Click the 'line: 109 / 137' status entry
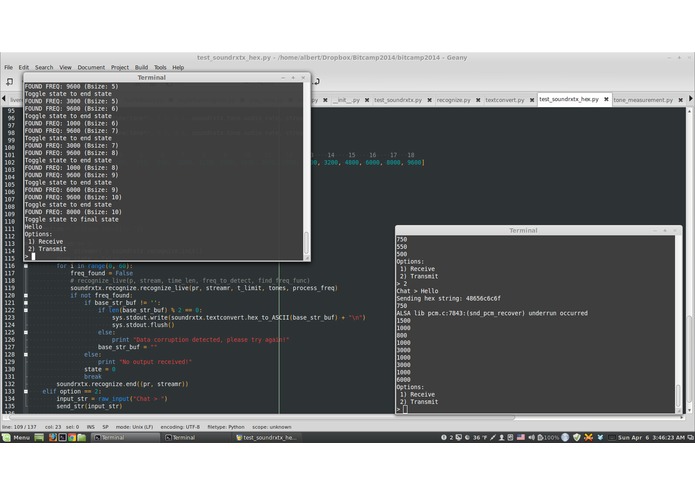695x494 pixels. [19, 427]
